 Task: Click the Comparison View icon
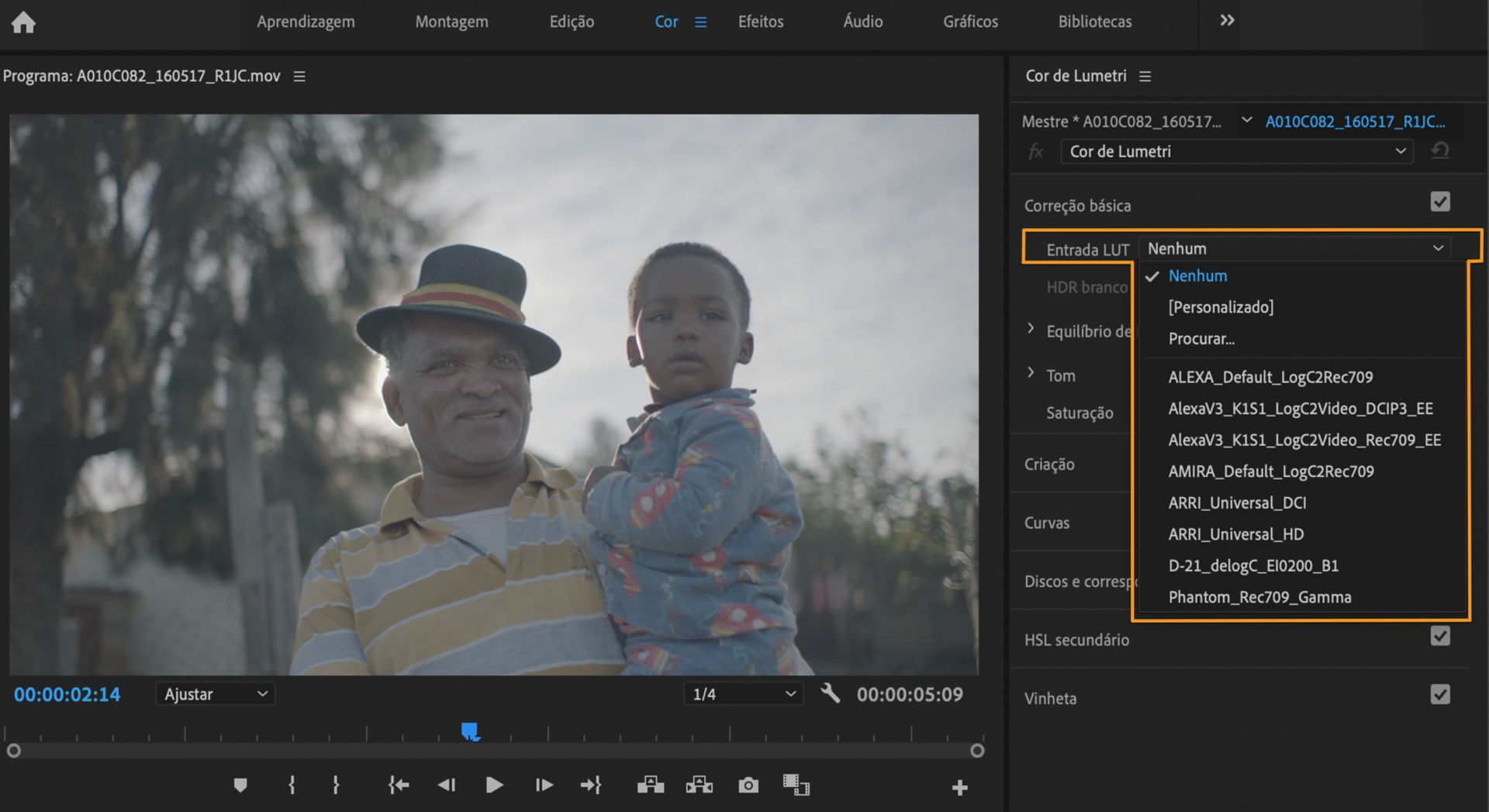click(x=796, y=786)
